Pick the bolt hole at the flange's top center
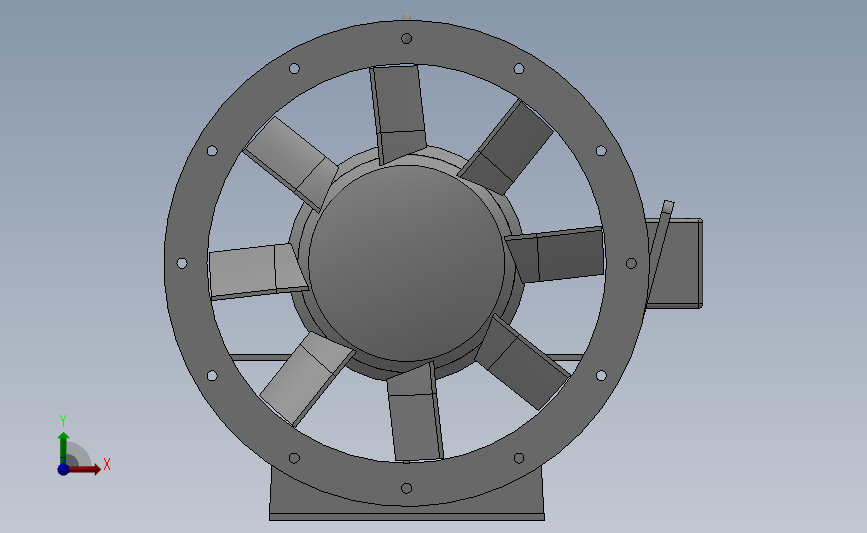867x533 pixels. click(x=406, y=39)
